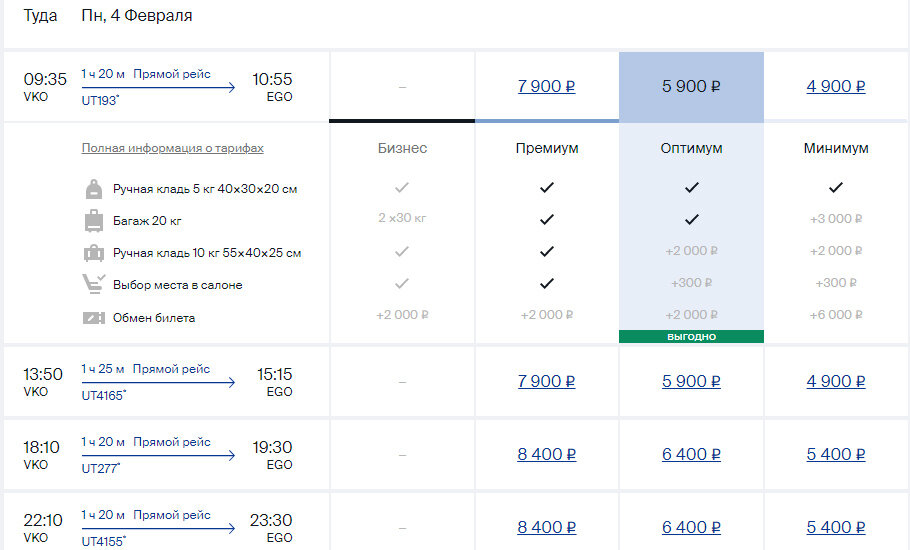Image resolution: width=910 pixels, height=550 pixels.
Task: Expand the 22:10 flight UT4155 row
Action: click(x=158, y=527)
